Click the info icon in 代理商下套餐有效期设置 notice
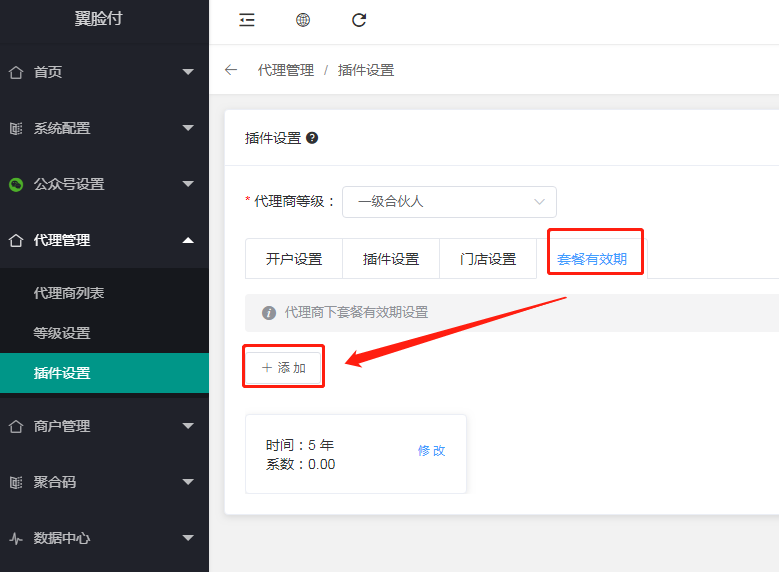The width and height of the screenshot is (779, 572). 269,313
